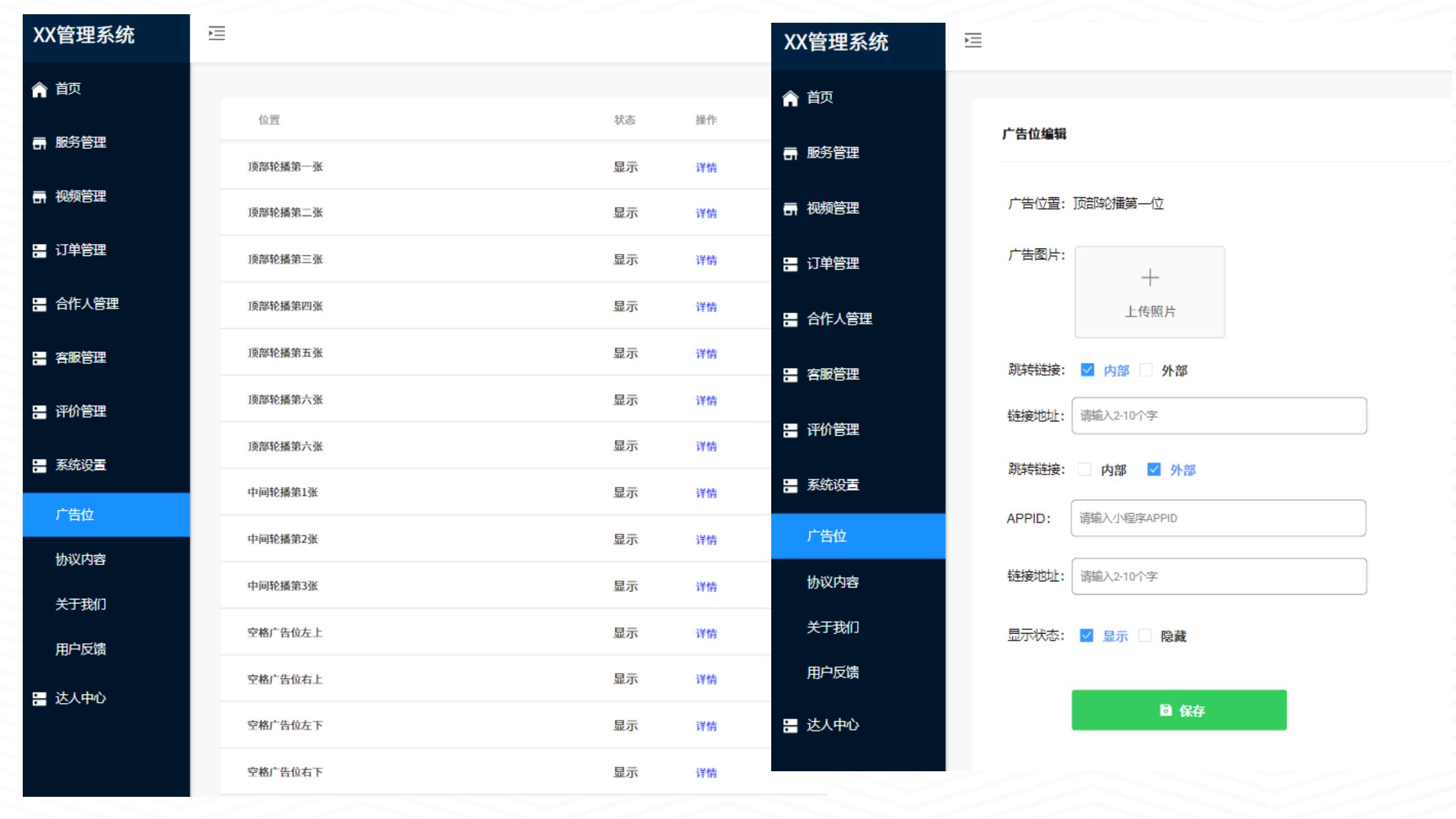Toggle sidebar collapse icon in left window header
Viewport: 1456px width, 819px height.
click(x=217, y=34)
